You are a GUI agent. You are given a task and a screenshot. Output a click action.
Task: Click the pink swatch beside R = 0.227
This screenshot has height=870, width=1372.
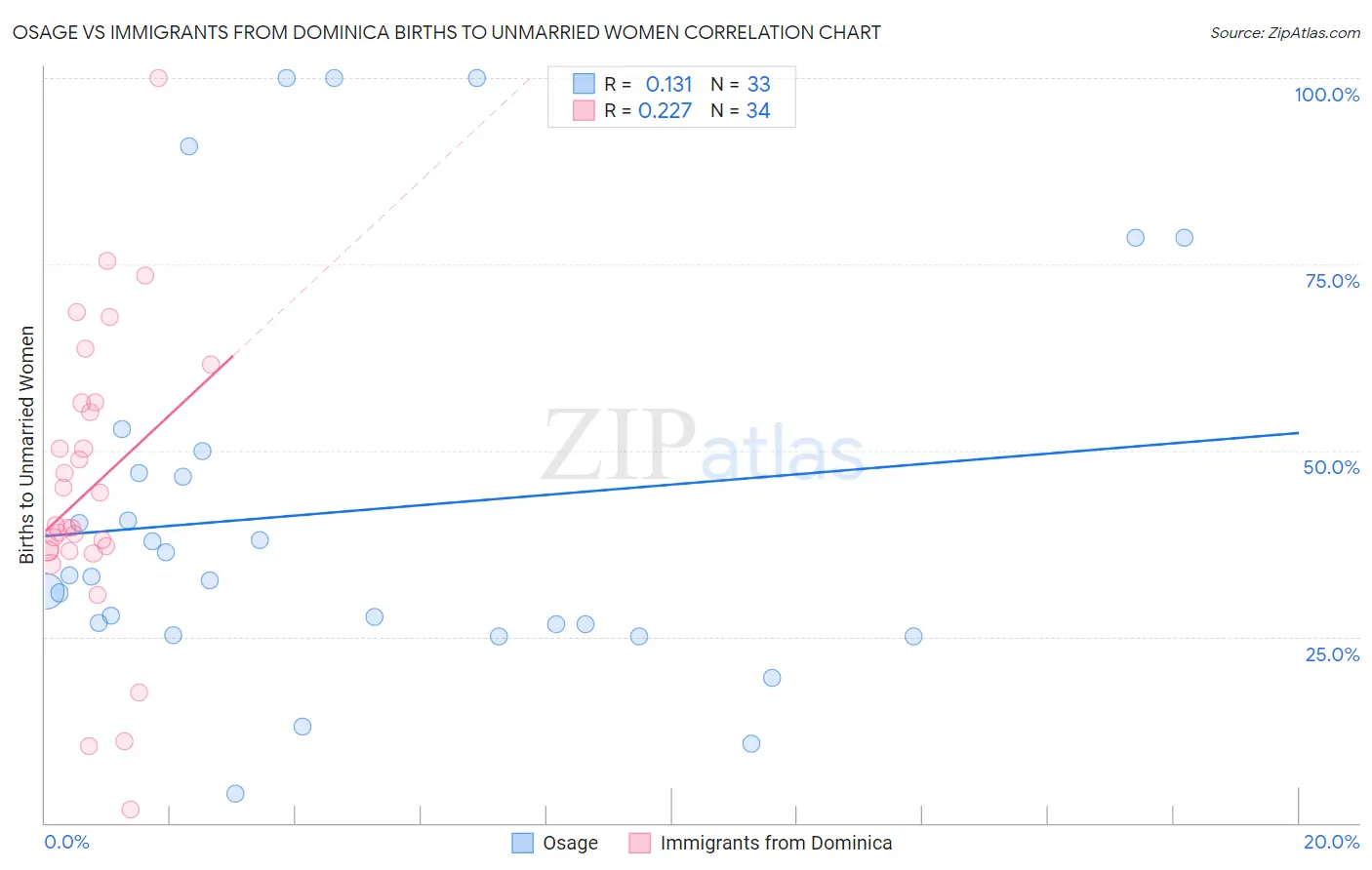[x=584, y=110]
